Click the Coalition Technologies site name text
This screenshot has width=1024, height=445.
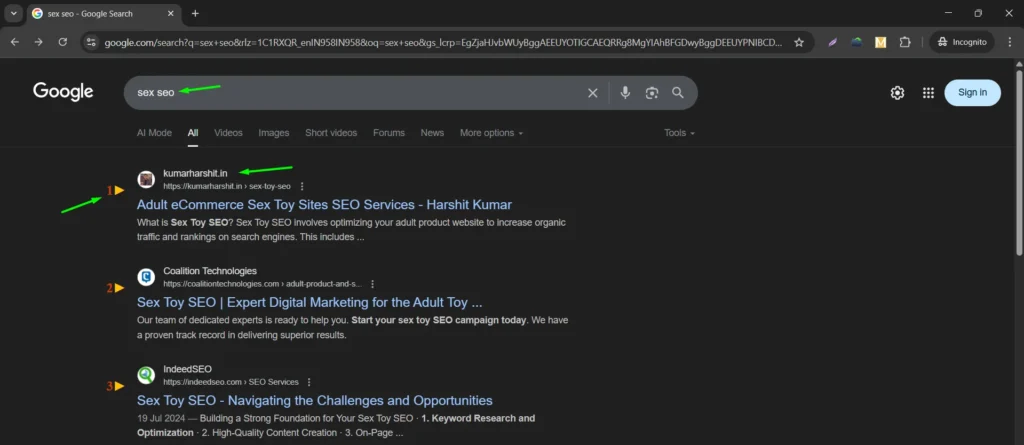click(210, 271)
